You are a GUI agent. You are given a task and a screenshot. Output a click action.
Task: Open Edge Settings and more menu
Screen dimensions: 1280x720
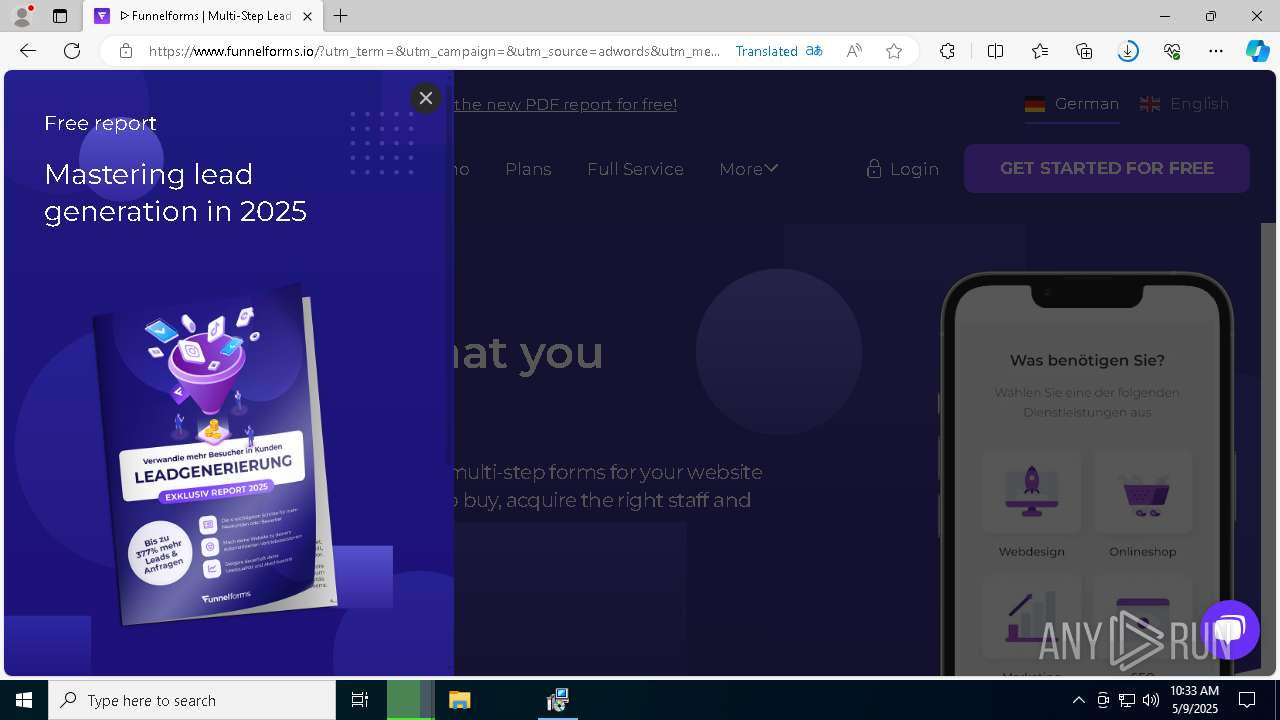(x=1216, y=51)
